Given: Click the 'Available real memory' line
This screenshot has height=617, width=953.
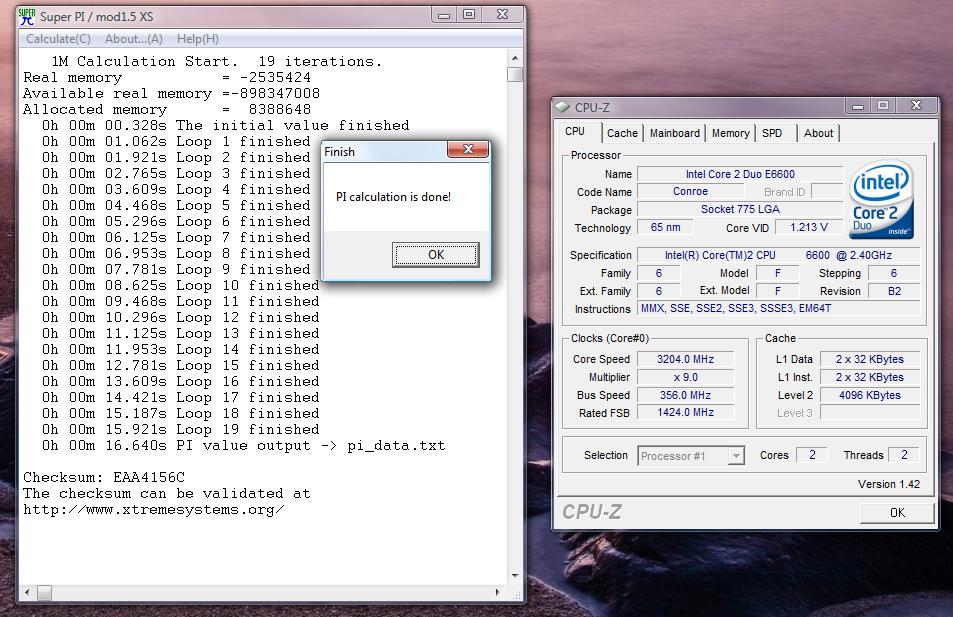Looking at the screenshot, I should 171,94.
